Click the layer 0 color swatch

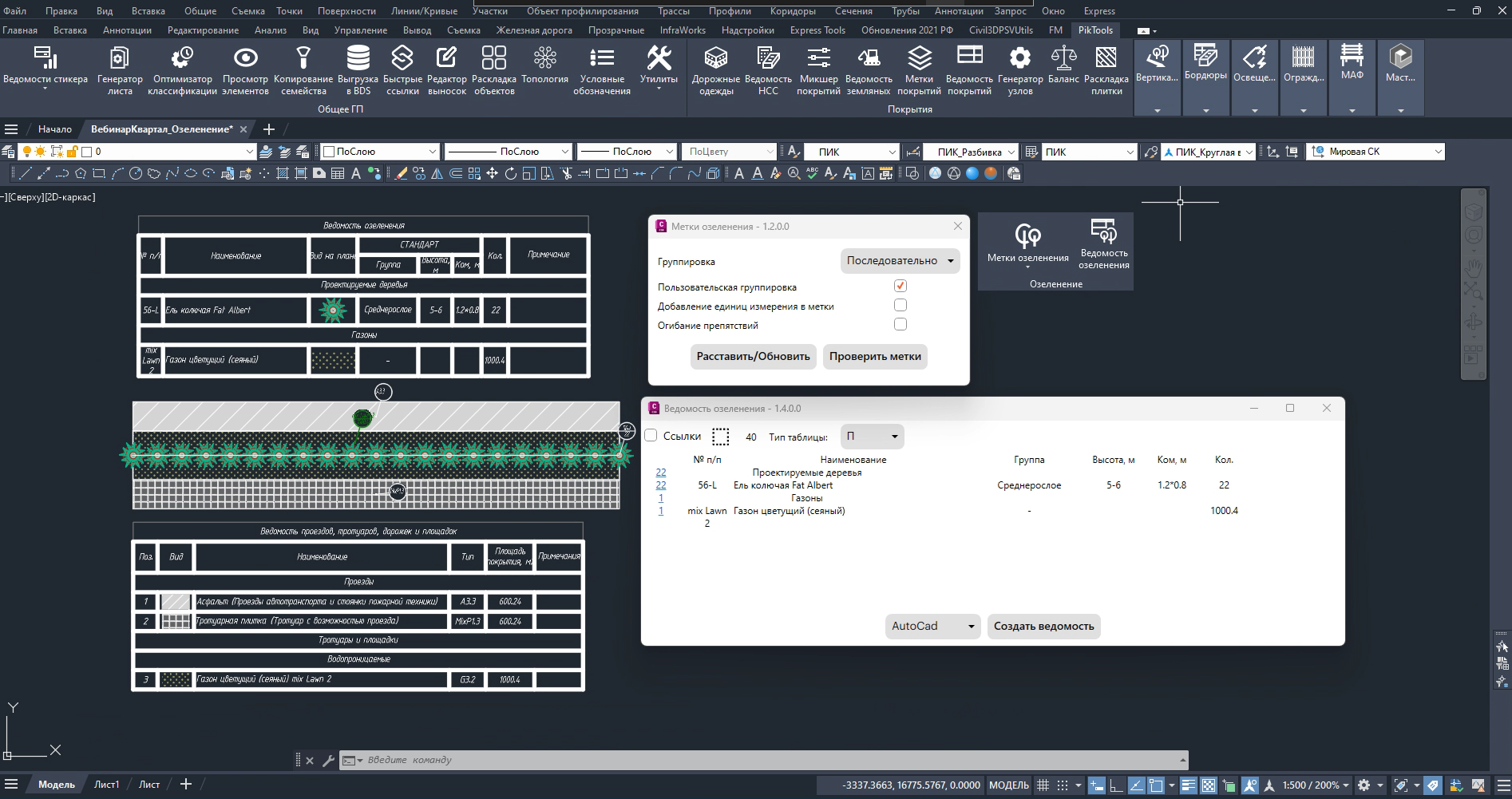click(87, 152)
